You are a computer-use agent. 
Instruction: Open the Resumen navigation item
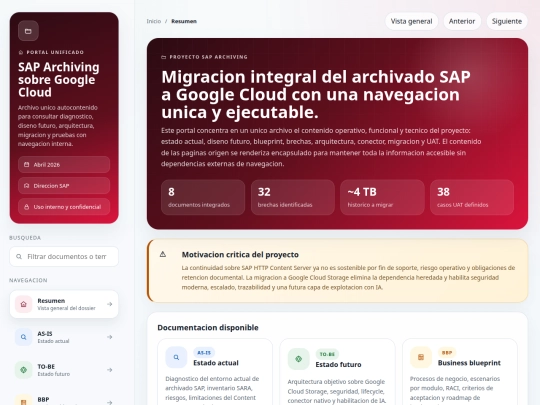[x=64, y=304]
